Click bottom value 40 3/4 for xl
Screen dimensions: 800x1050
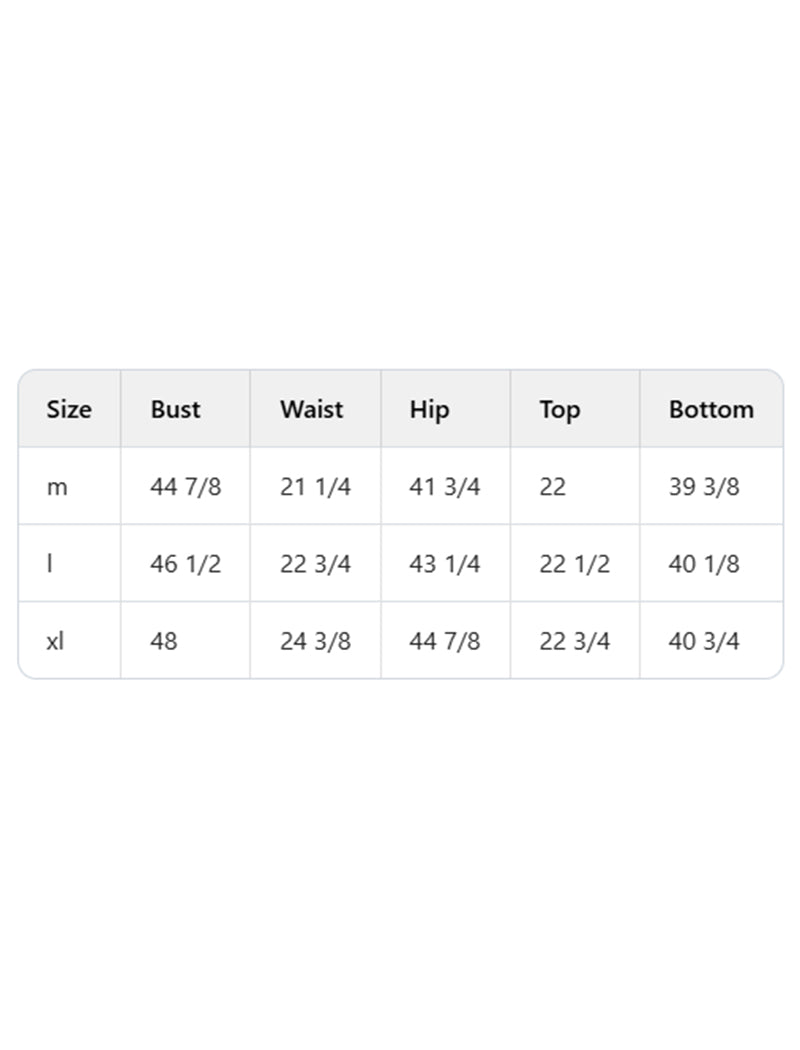point(704,641)
